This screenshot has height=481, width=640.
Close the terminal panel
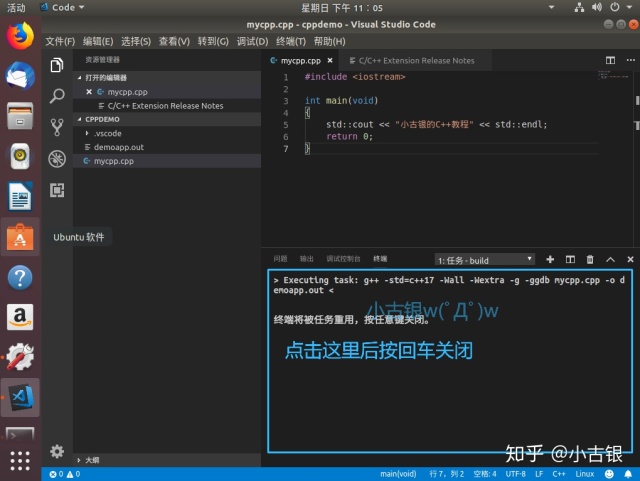[630, 259]
